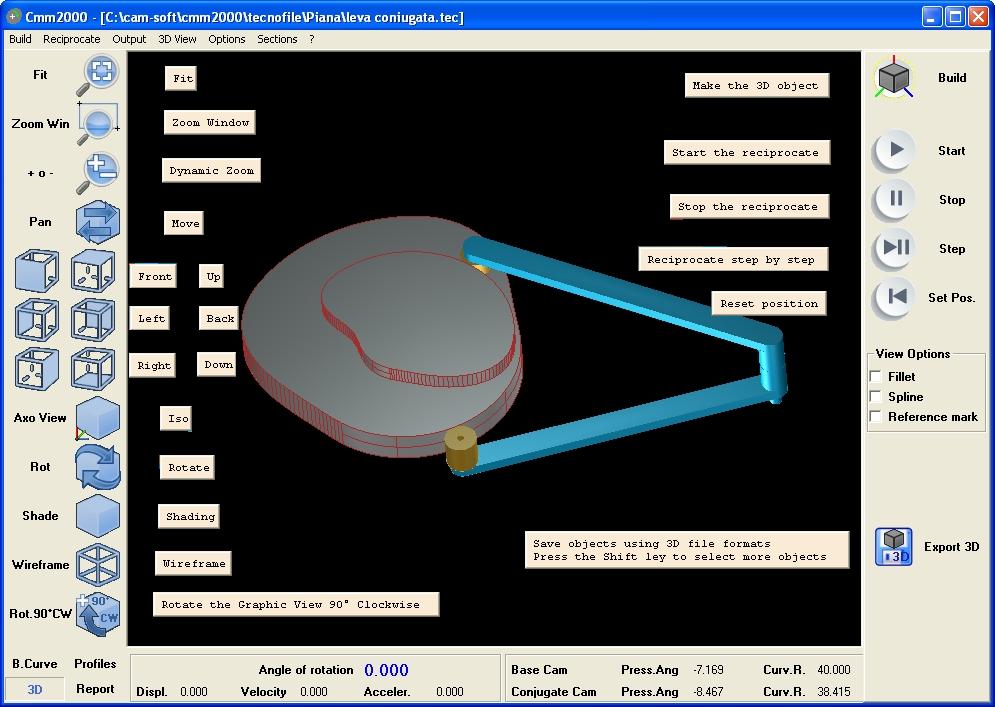Viewport: 995px width, 707px height.
Task: Click the gold roller on the lower arm
Action: tap(461, 449)
